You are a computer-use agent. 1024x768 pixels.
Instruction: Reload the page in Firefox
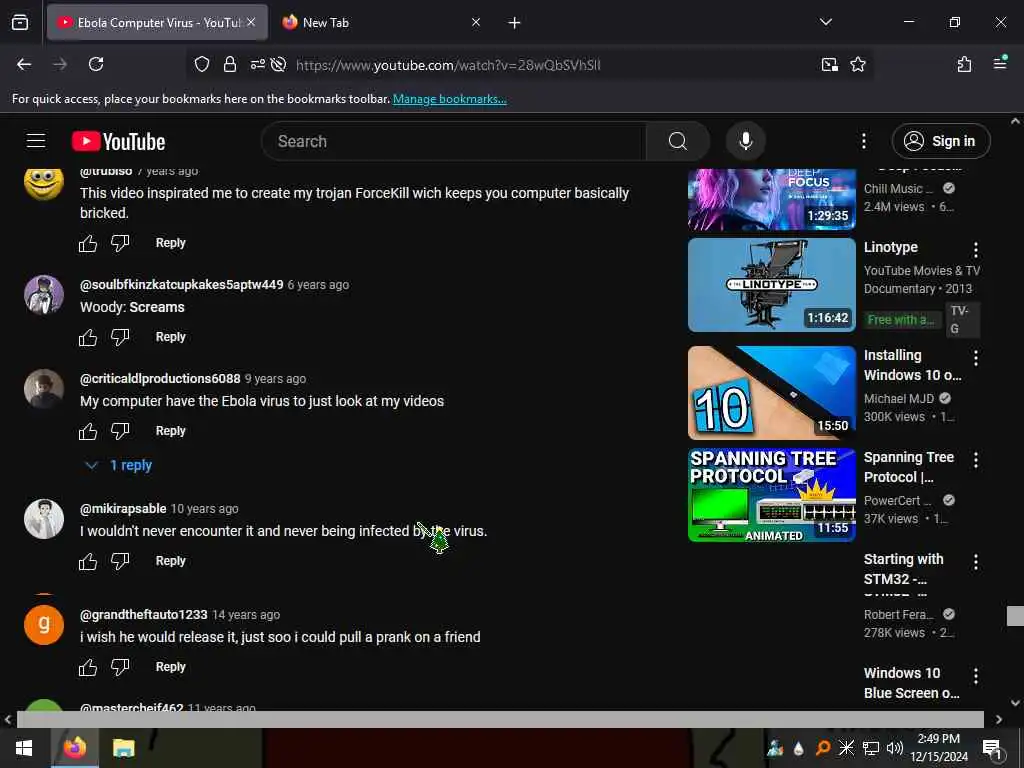click(x=96, y=64)
